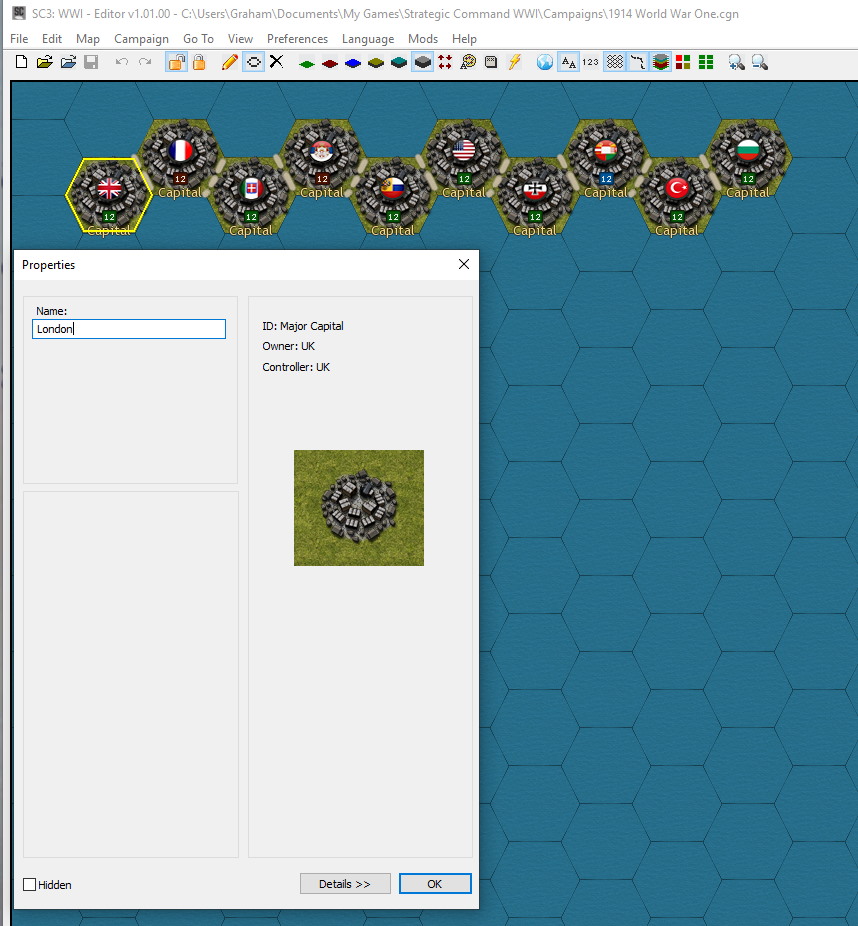Image resolution: width=858 pixels, height=926 pixels.
Task: Select the black X delete tool
Action: point(276,62)
